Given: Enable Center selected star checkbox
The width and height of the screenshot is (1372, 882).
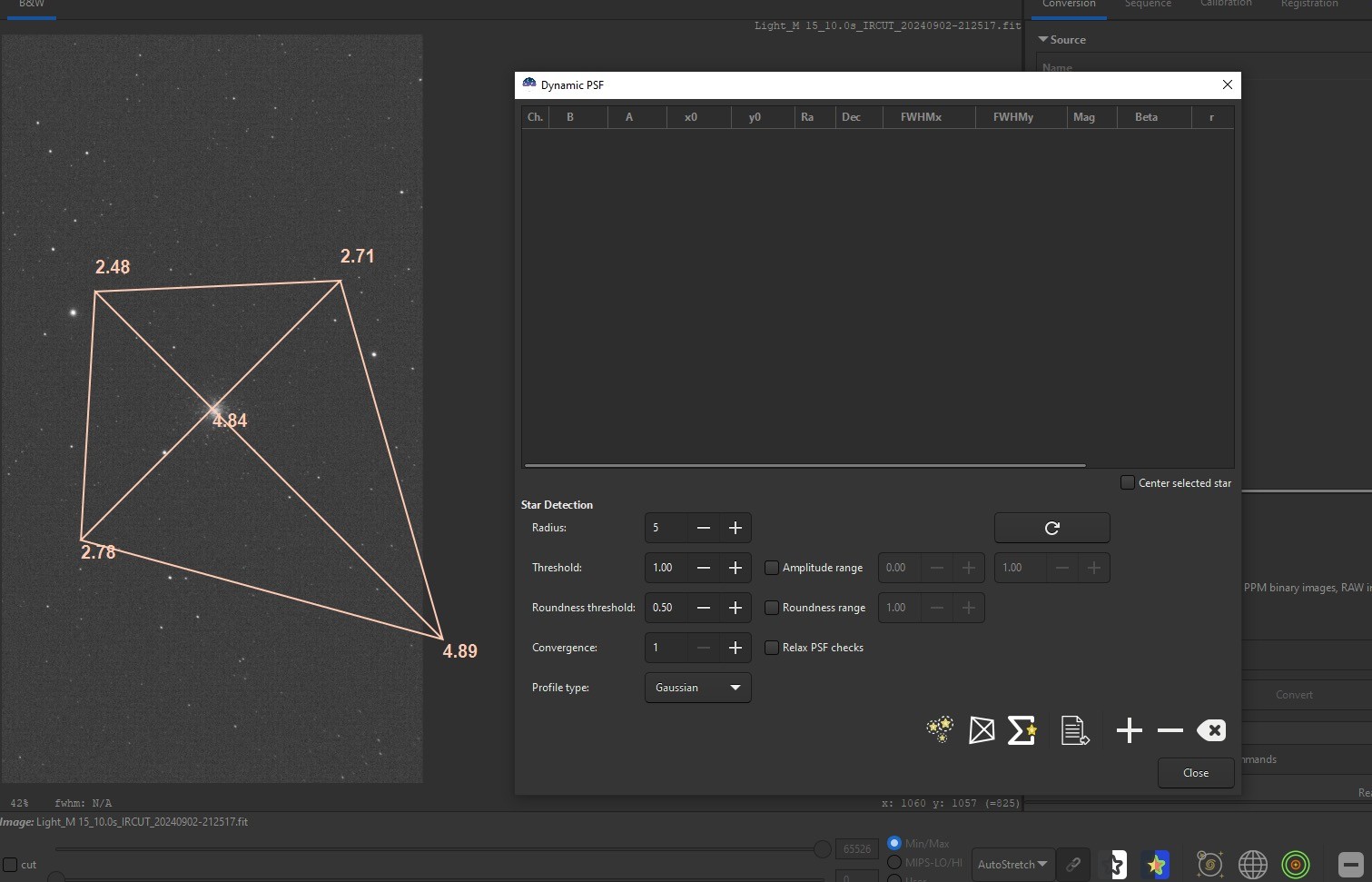Looking at the screenshot, I should click(1128, 482).
